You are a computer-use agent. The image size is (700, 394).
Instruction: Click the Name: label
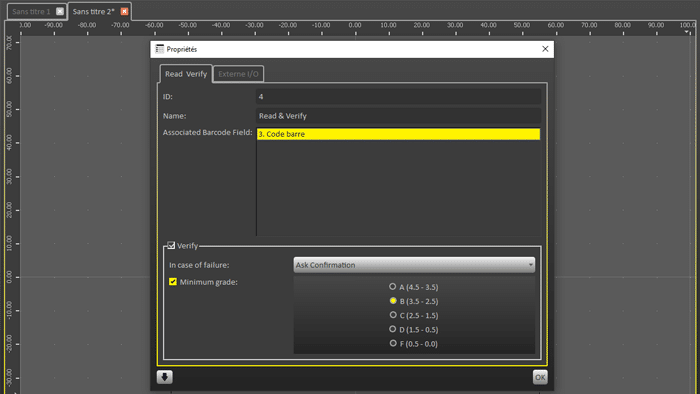click(x=175, y=116)
